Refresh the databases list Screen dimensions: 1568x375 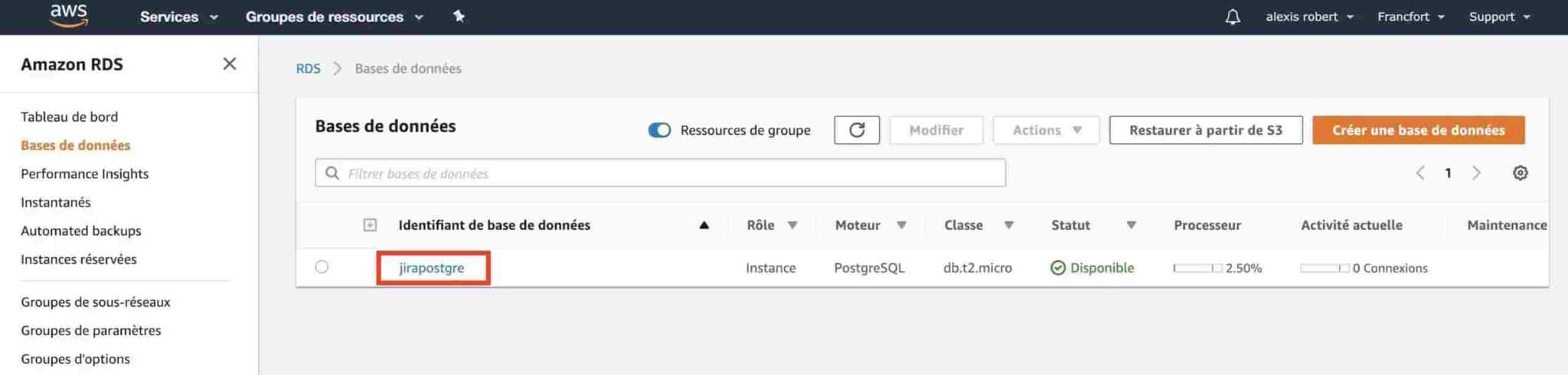point(857,130)
